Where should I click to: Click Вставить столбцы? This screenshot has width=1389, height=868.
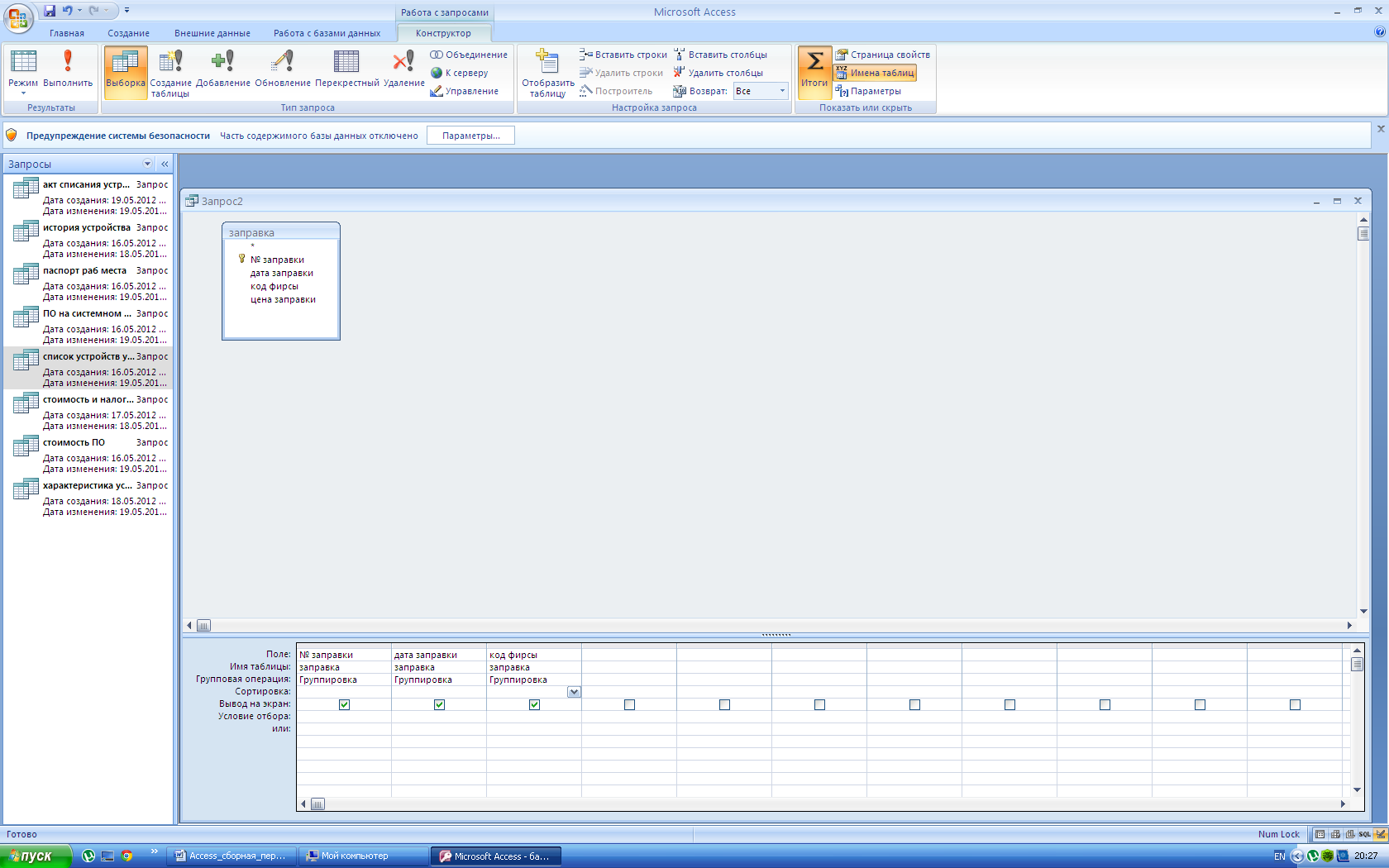(720, 55)
